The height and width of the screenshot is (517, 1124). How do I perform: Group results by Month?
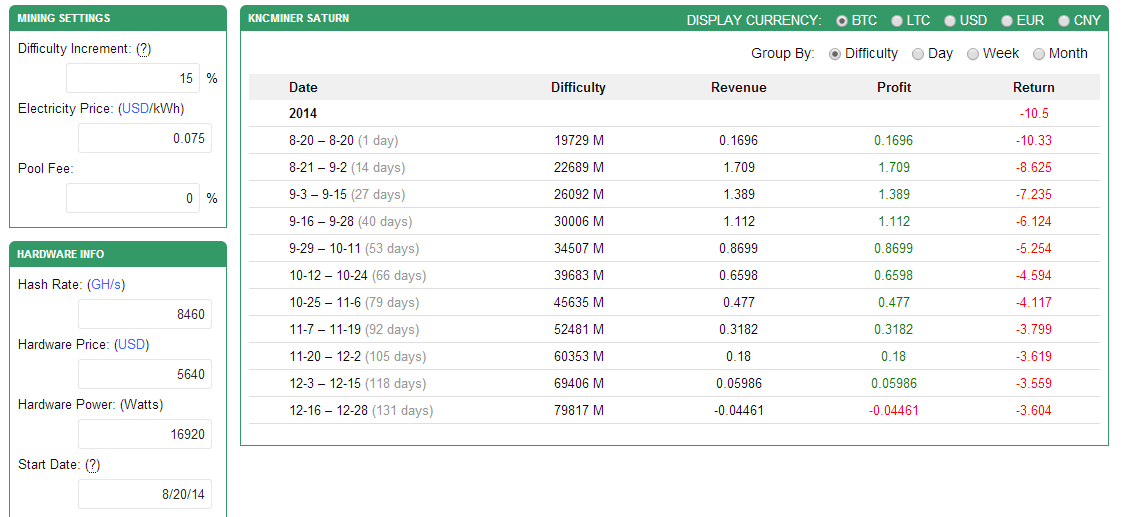coord(1039,54)
